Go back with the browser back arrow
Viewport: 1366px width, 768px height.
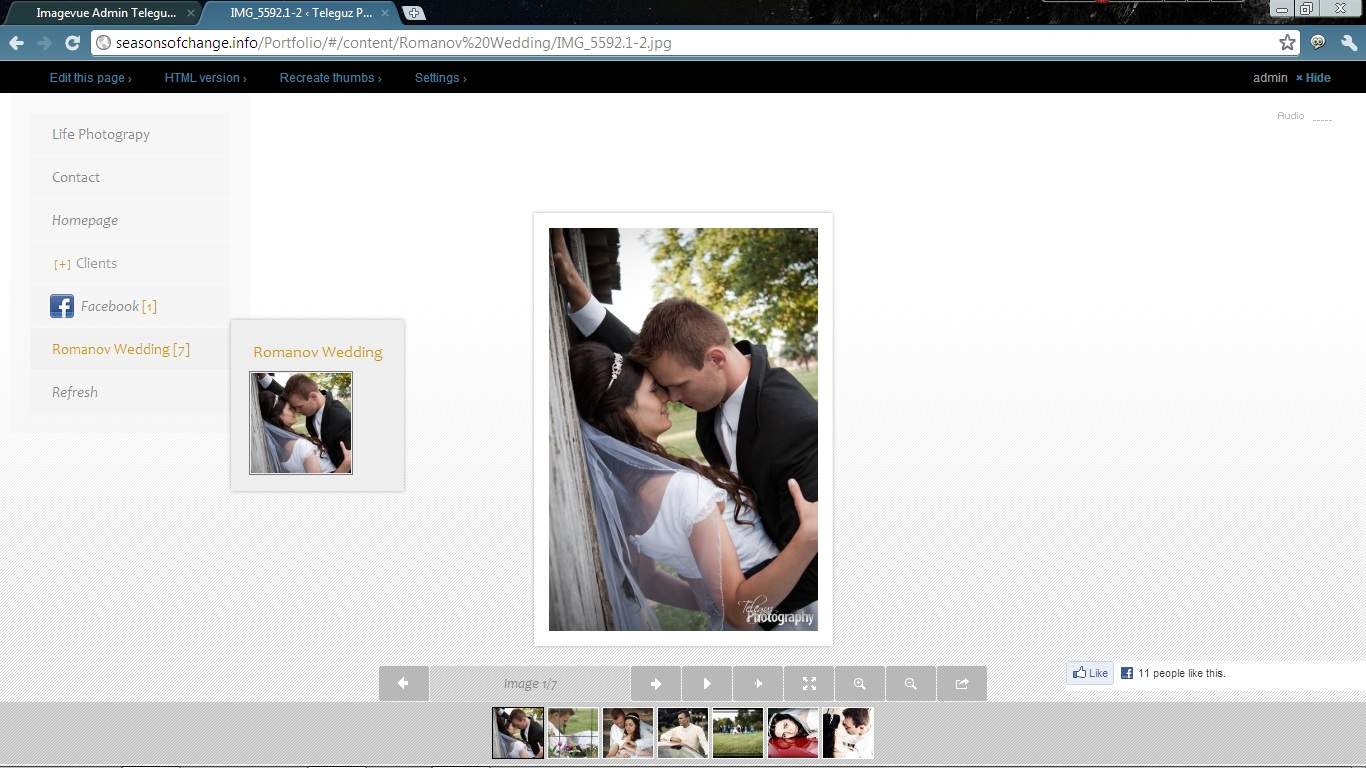point(16,43)
